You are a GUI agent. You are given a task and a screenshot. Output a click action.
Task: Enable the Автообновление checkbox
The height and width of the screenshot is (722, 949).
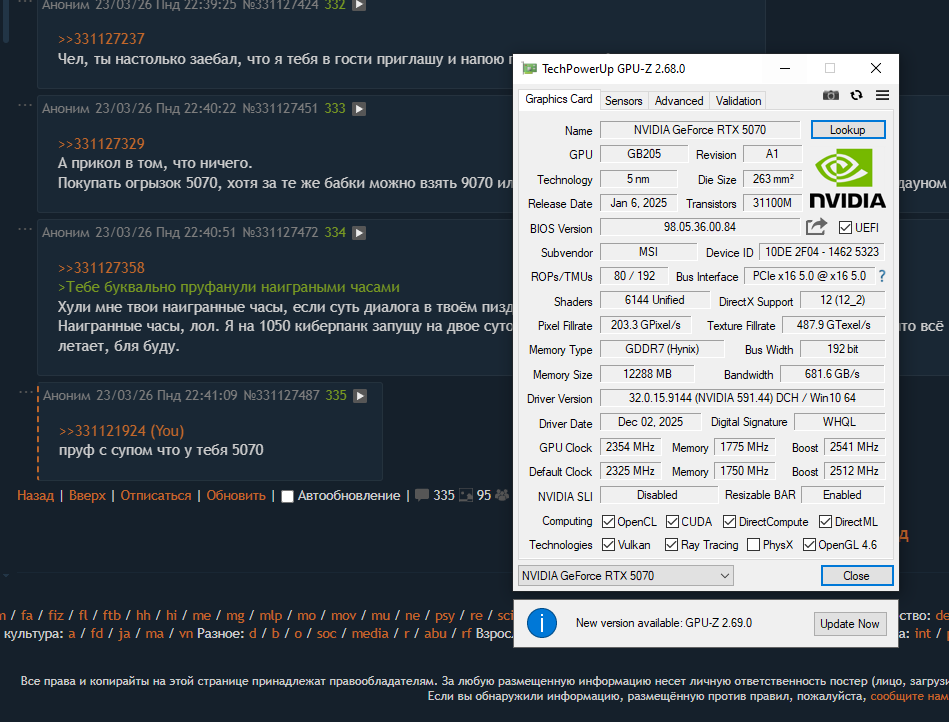287,496
